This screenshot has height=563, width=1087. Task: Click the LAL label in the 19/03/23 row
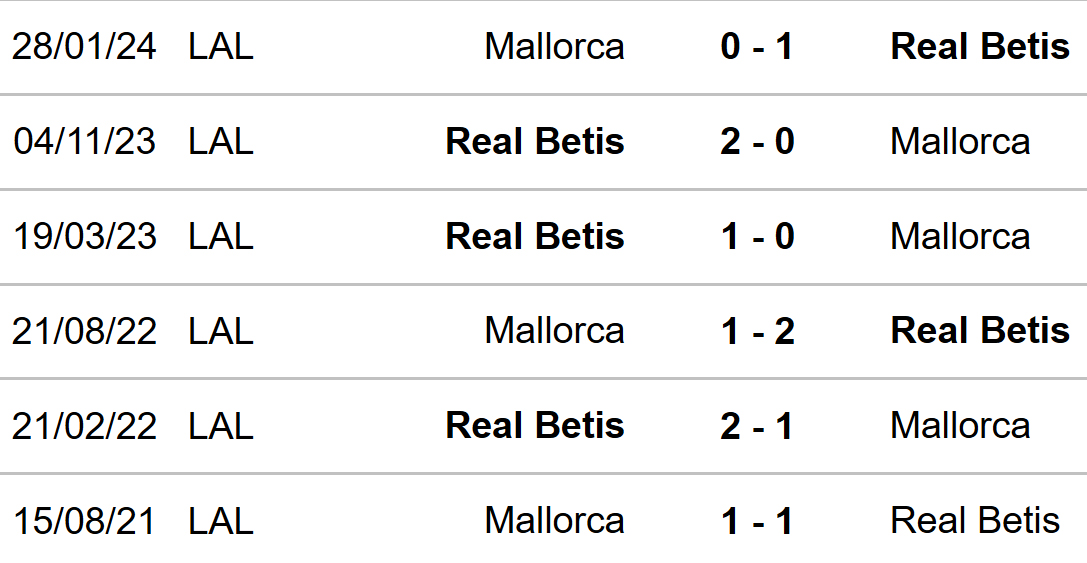point(221,236)
